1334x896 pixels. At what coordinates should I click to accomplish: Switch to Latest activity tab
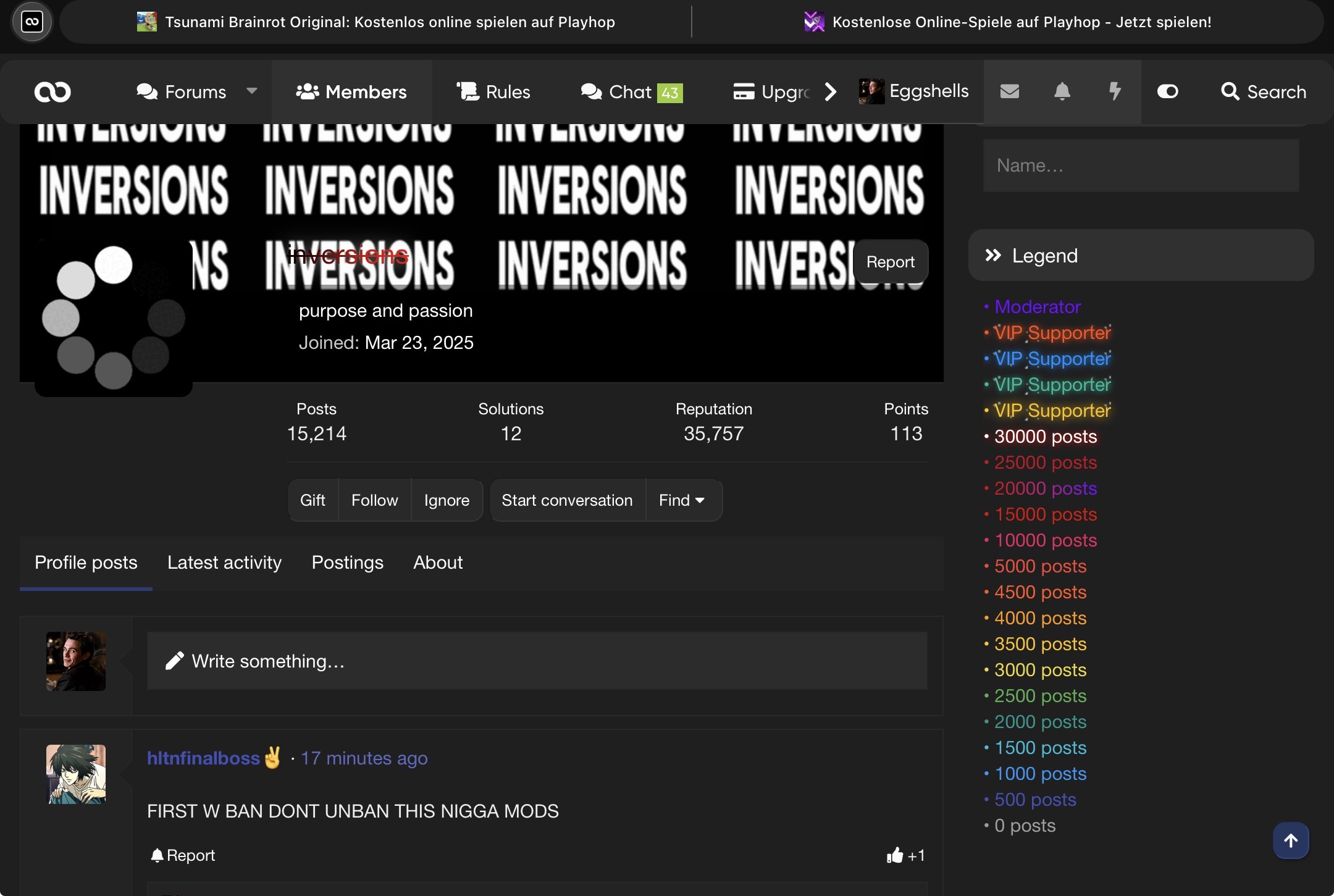(224, 563)
